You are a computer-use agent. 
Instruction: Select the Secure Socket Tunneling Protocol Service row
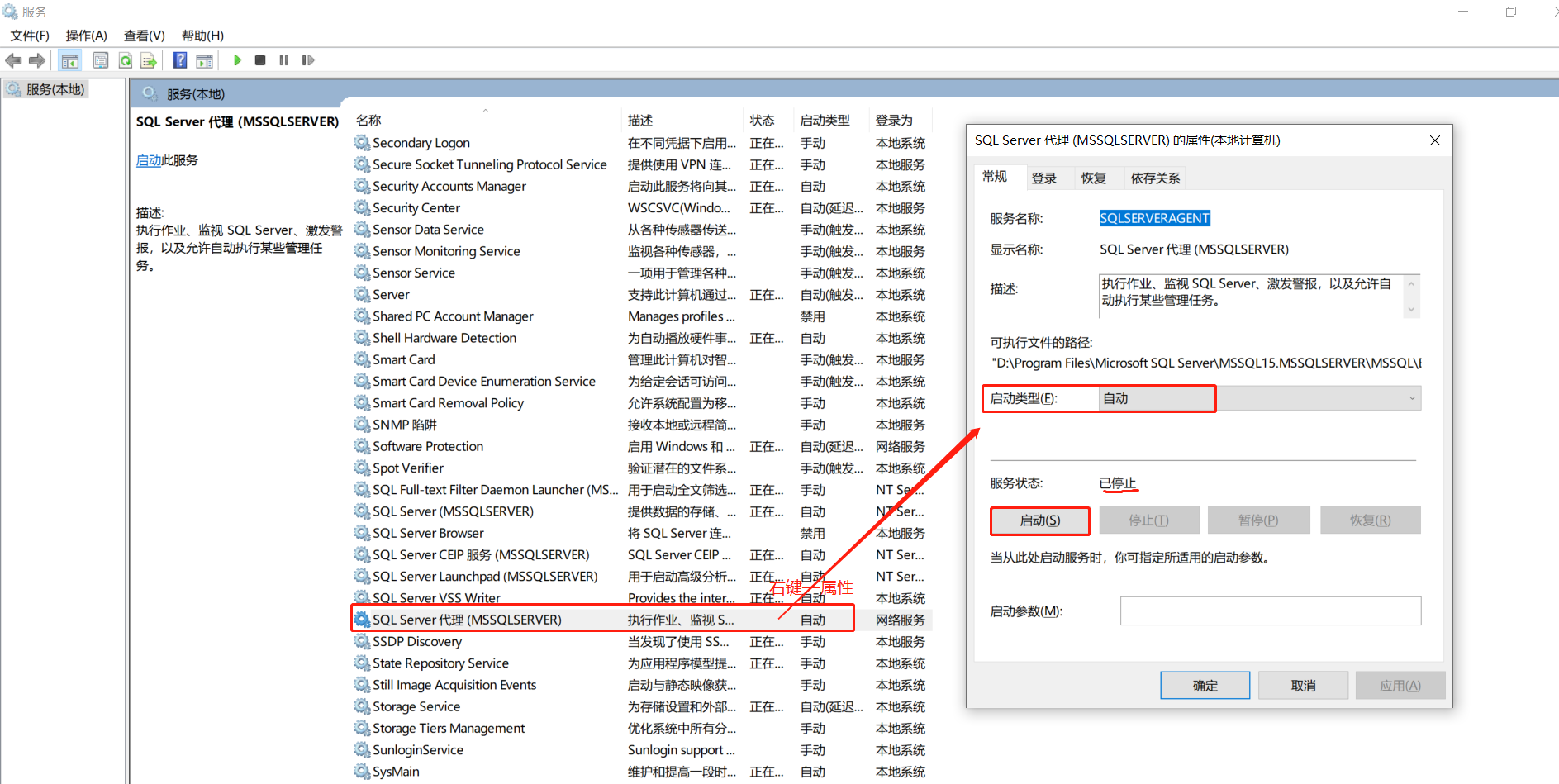[x=643, y=164]
